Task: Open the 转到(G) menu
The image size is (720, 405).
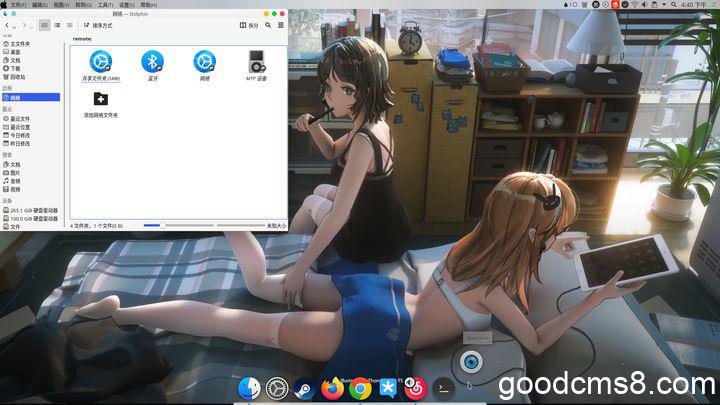Action: click(83, 5)
